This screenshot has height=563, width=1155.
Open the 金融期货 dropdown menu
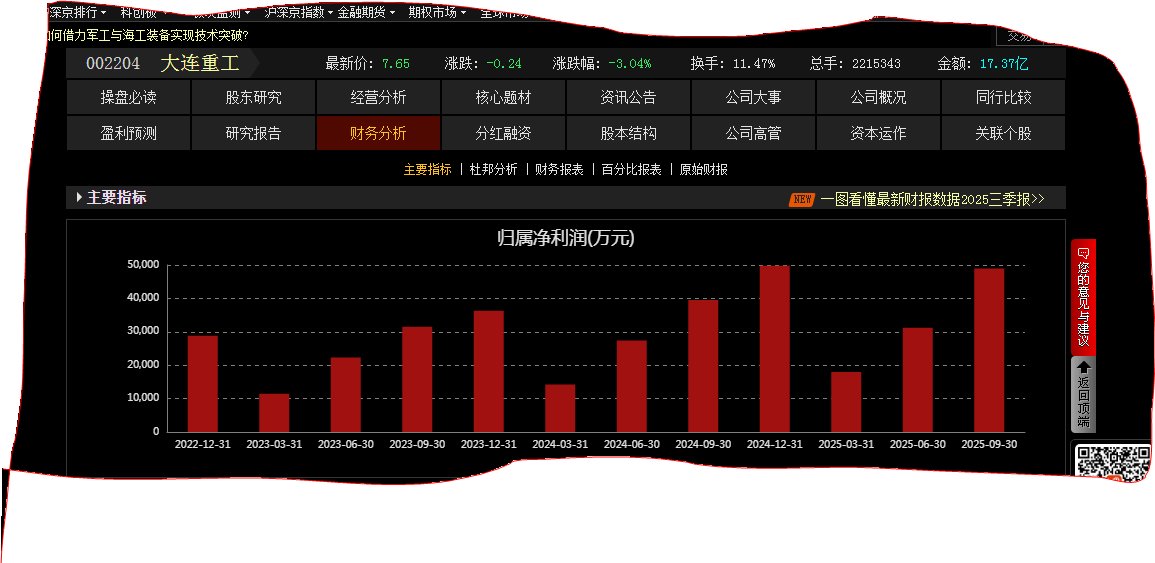(x=367, y=13)
